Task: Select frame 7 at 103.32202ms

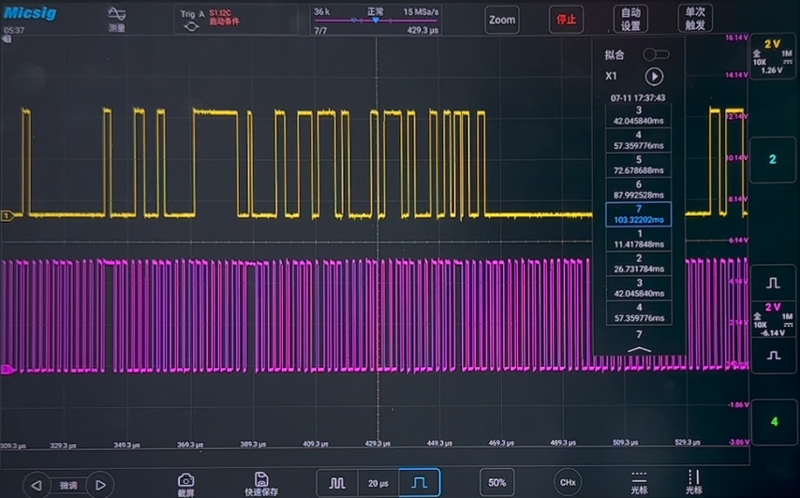Action: point(639,213)
